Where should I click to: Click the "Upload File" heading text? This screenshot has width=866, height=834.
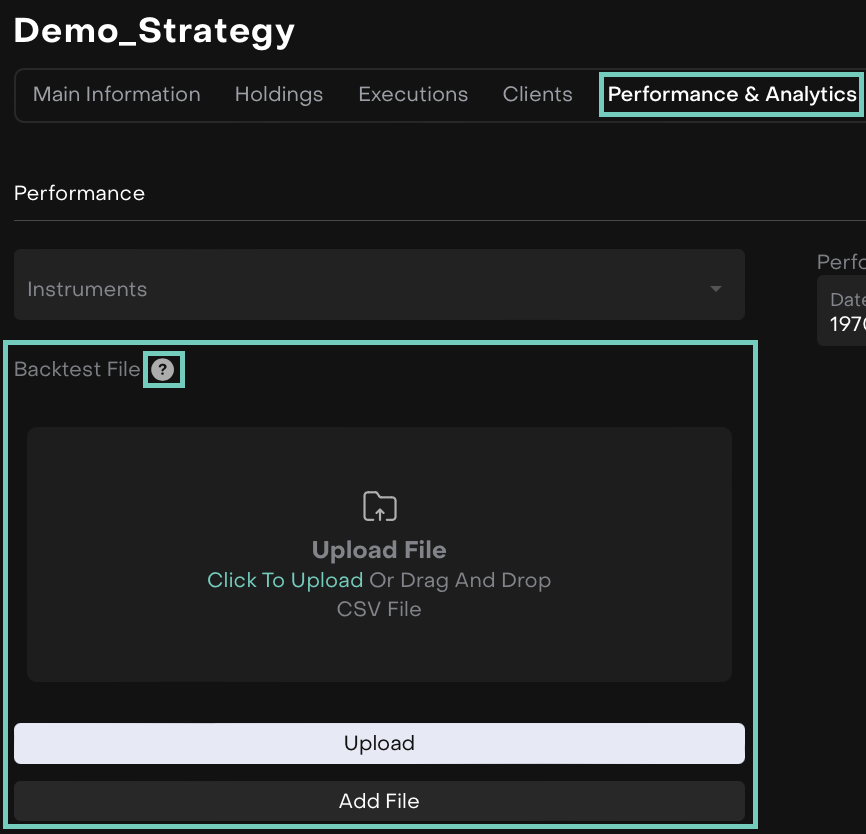[379, 550]
